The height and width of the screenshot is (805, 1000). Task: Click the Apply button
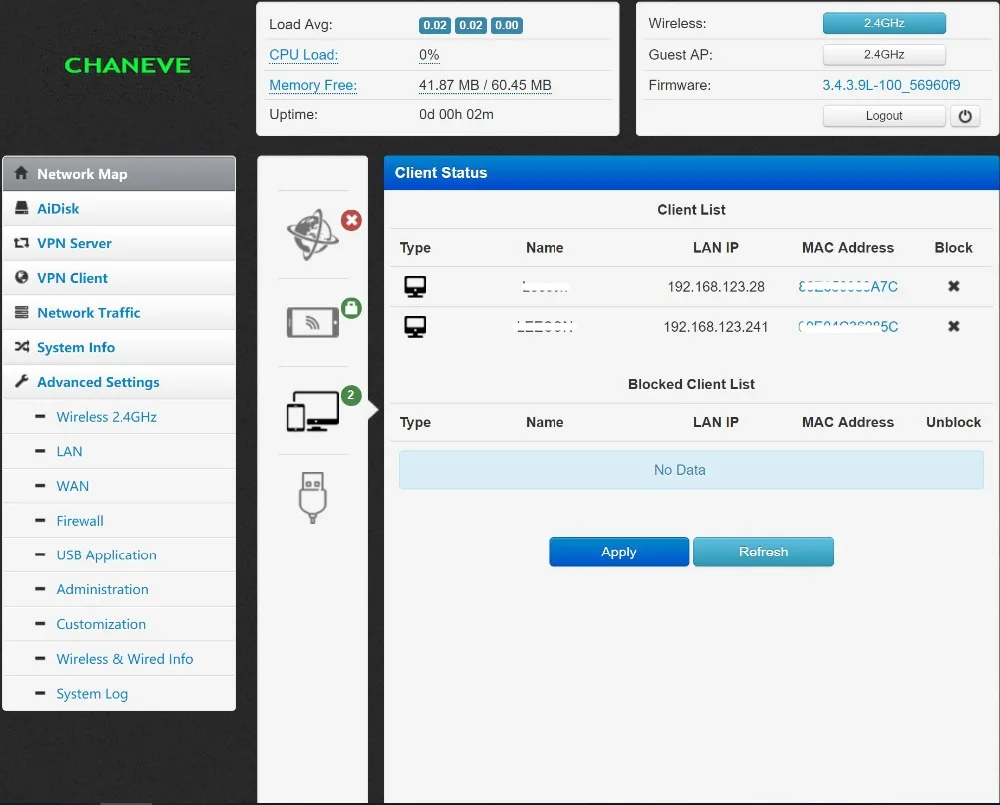(619, 552)
